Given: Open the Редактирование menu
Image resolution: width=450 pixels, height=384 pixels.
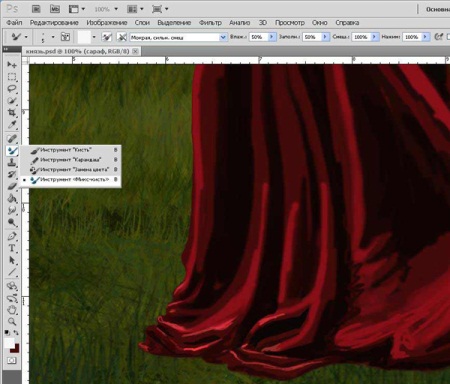Looking at the screenshot, I should click(x=54, y=23).
